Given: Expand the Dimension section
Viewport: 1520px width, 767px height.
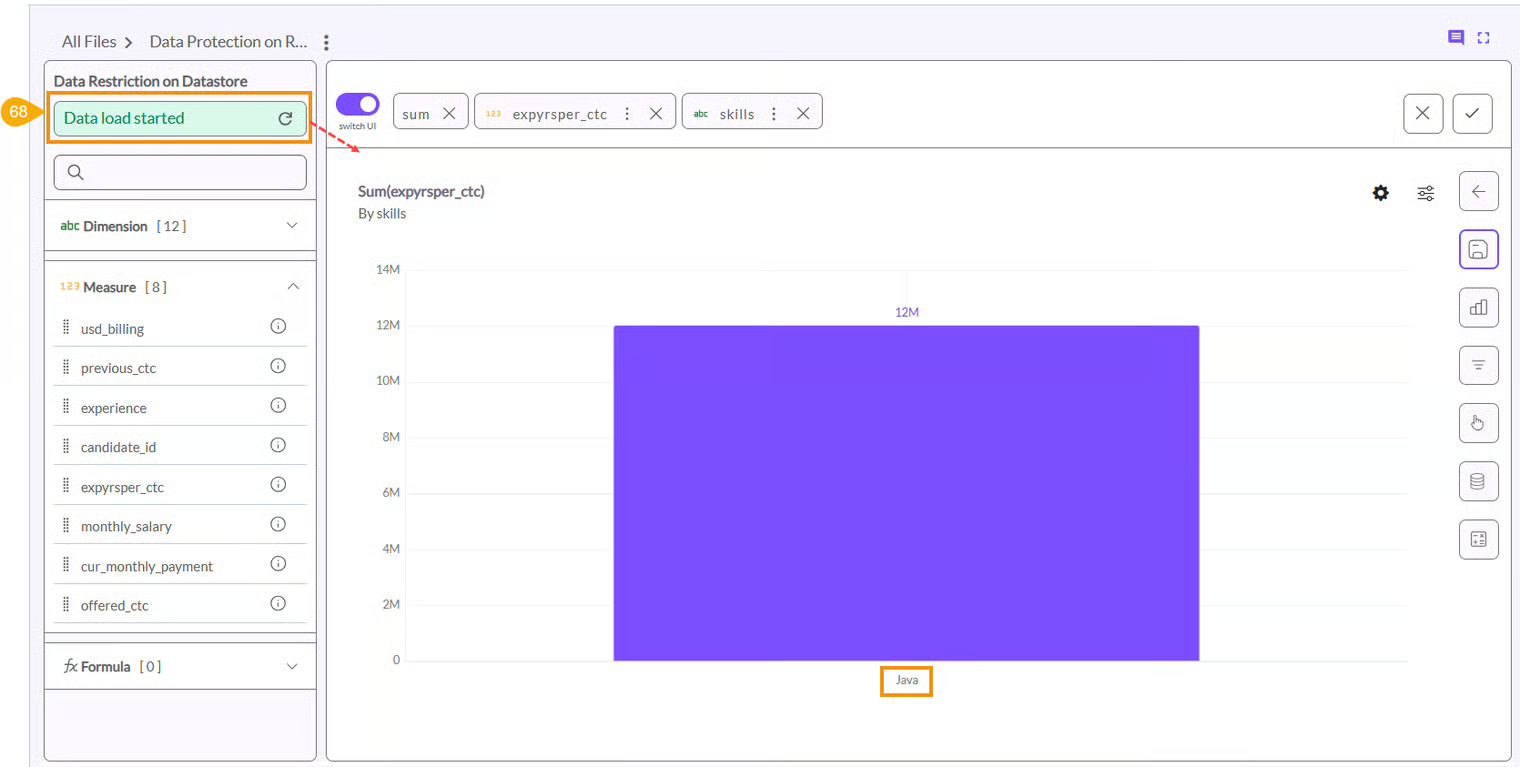Looking at the screenshot, I should tap(292, 226).
